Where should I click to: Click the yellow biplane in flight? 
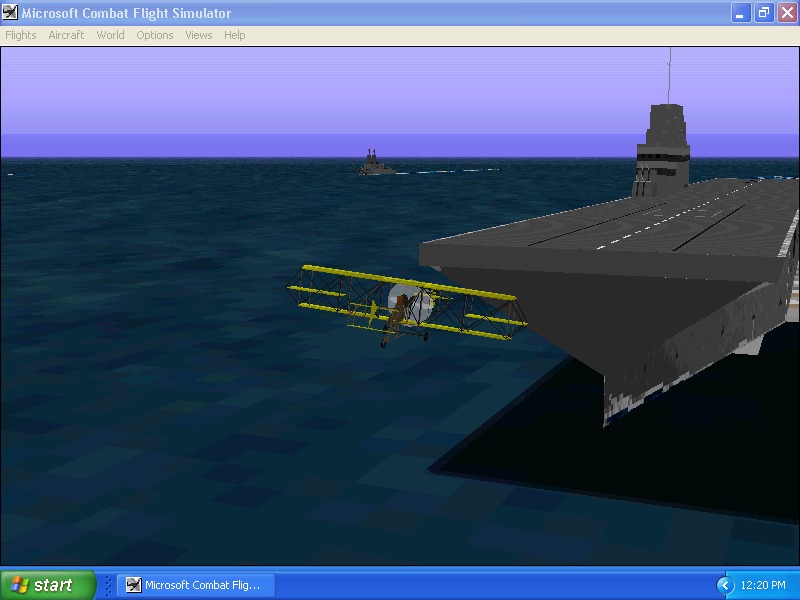pos(406,305)
